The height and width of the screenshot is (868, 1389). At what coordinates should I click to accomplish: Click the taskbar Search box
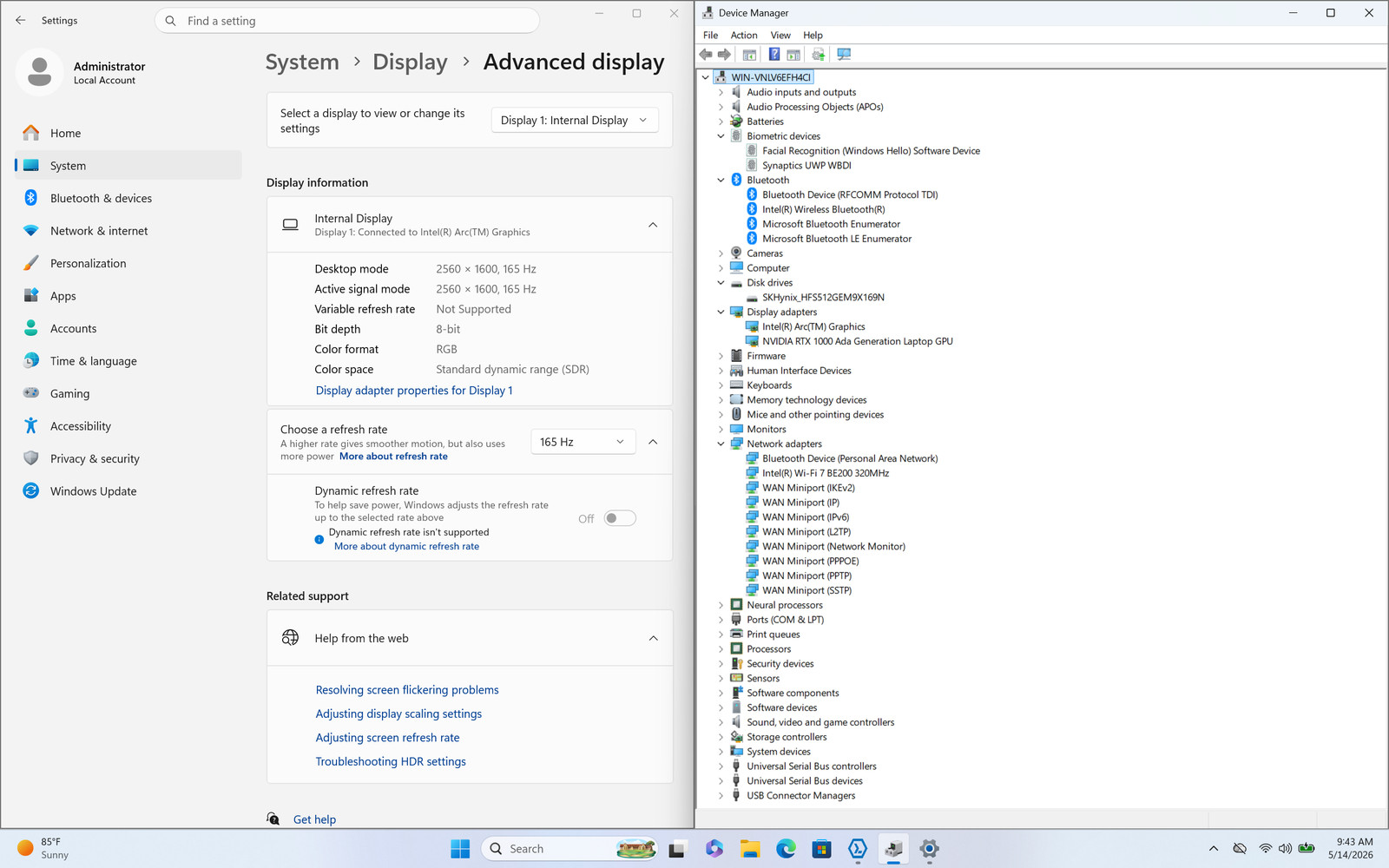(x=569, y=849)
